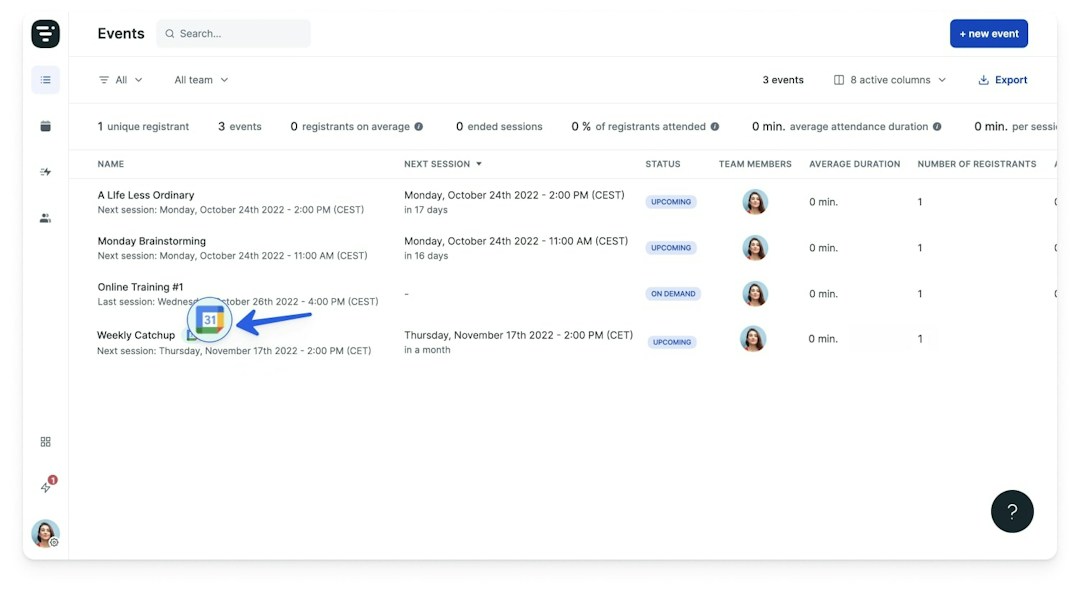Screen dimensions: 1080x594
Task: Click Upcoming badge for Weekly Catchup
Action: click(672, 342)
